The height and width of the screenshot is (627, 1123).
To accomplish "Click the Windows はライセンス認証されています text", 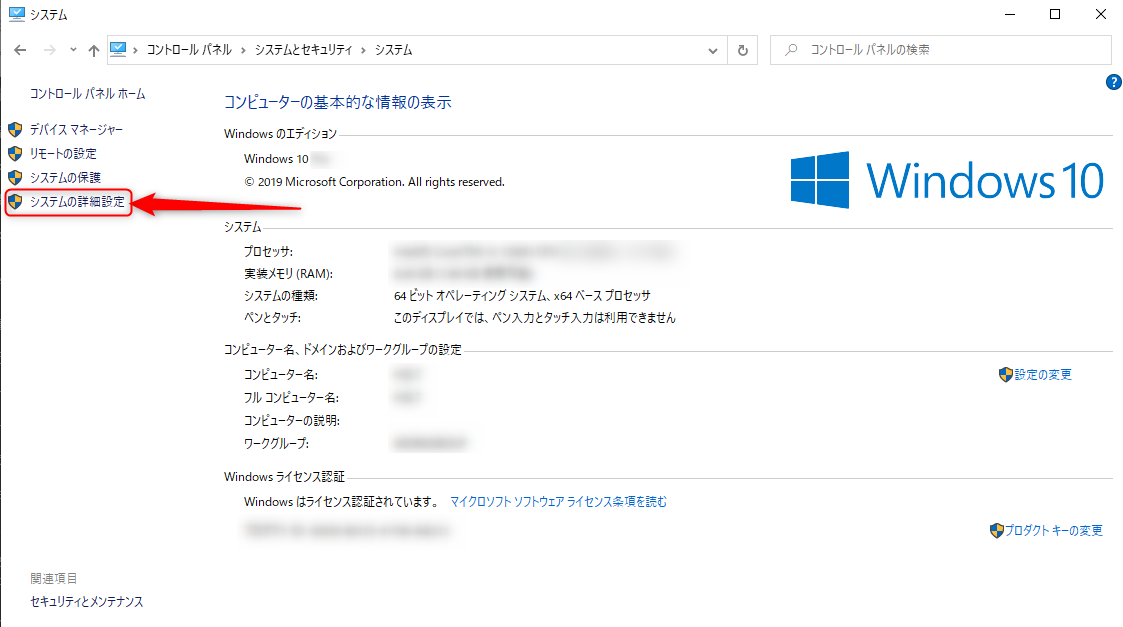I will (342, 502).
